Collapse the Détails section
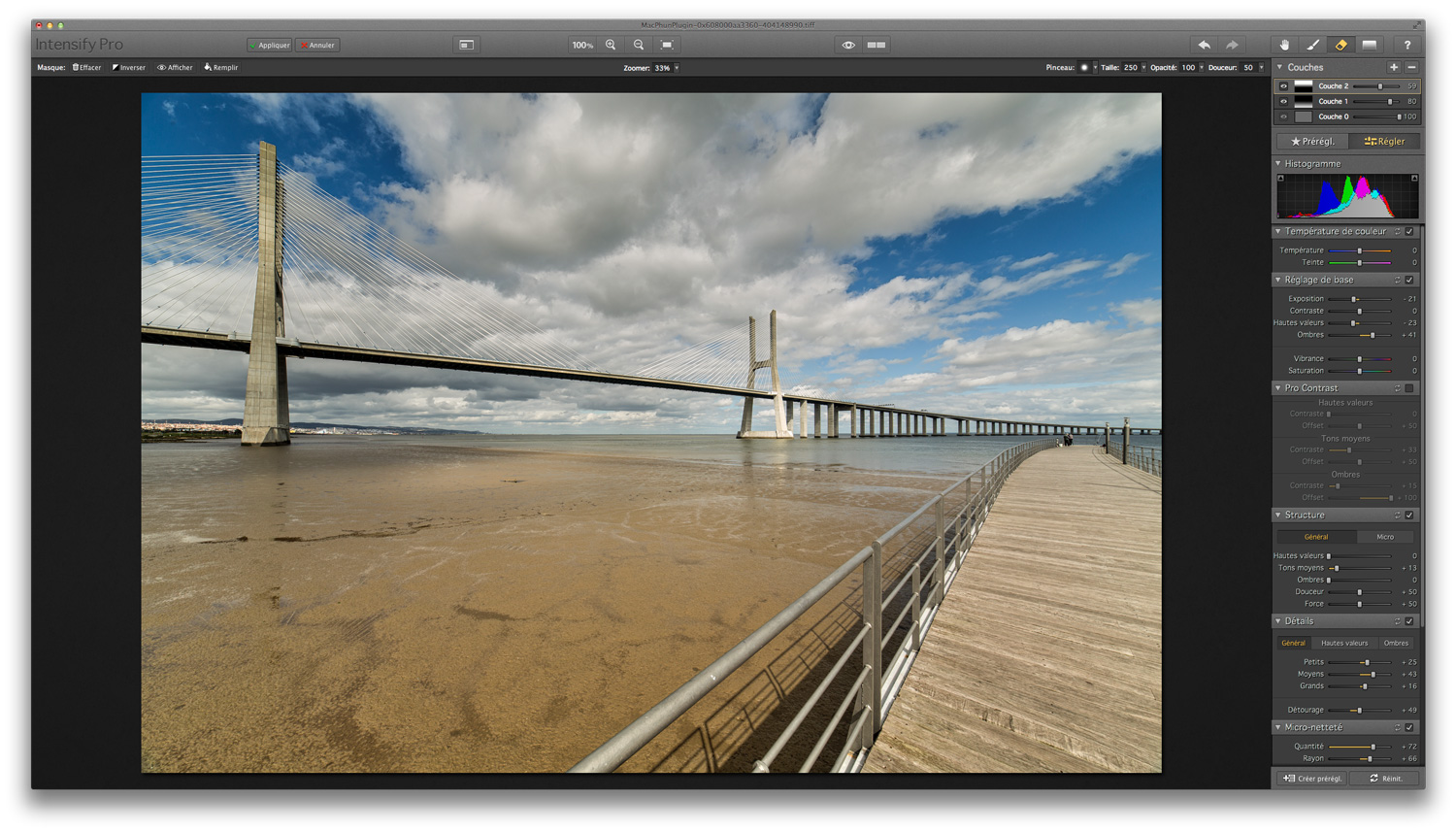Image resolution: width=1456 pixels, height=832 pixels. click(1278, 621)
